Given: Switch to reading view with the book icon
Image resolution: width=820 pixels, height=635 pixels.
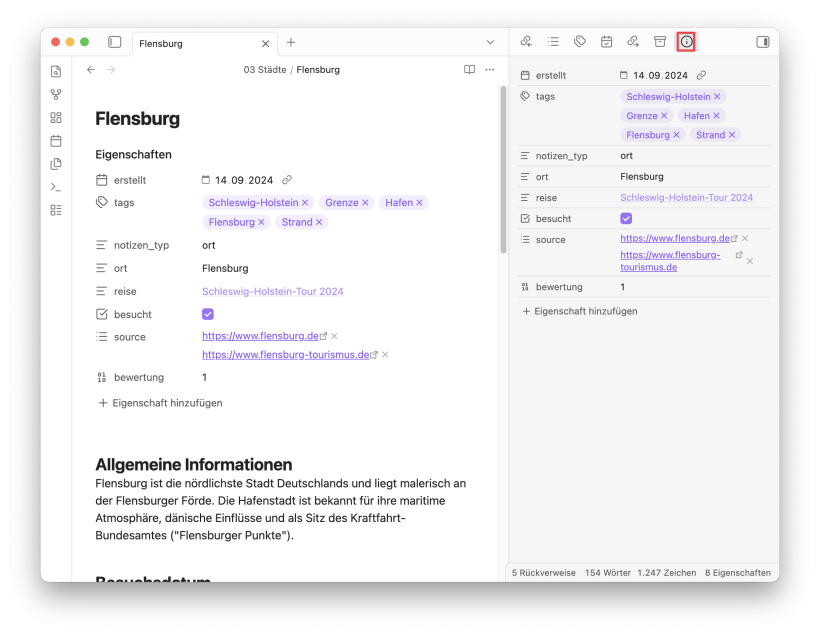Looking at the screenshot, I should (x=469, y=70).
